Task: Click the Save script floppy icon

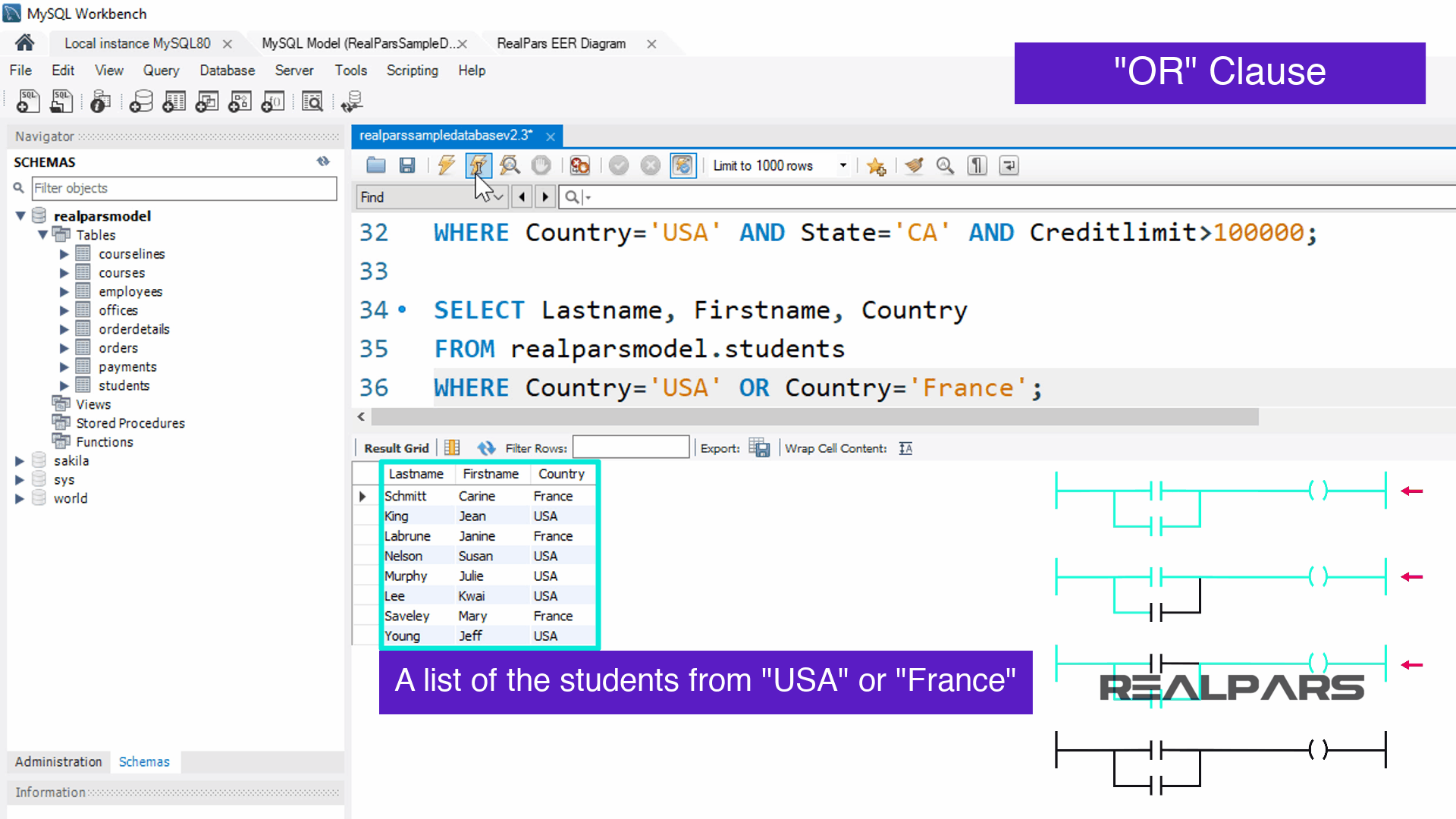Action: [407, 165]
